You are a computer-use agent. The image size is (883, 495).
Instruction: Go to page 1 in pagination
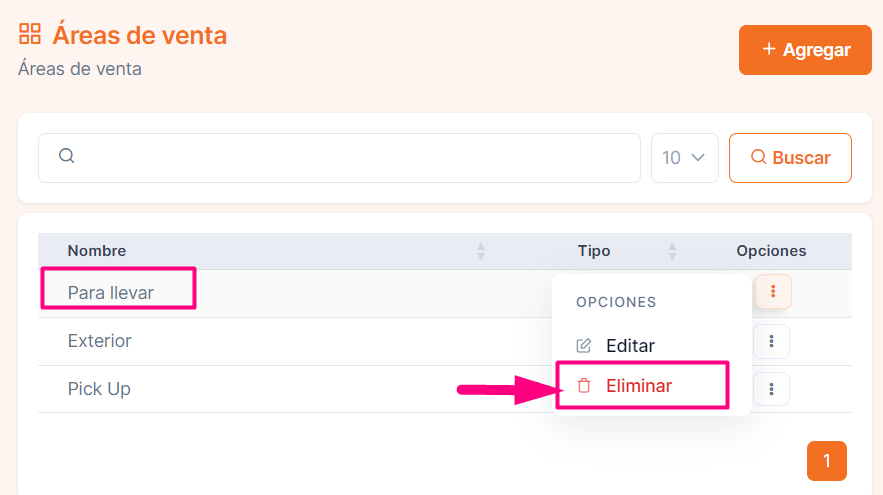pyautogui.click(x=826, y=461)
